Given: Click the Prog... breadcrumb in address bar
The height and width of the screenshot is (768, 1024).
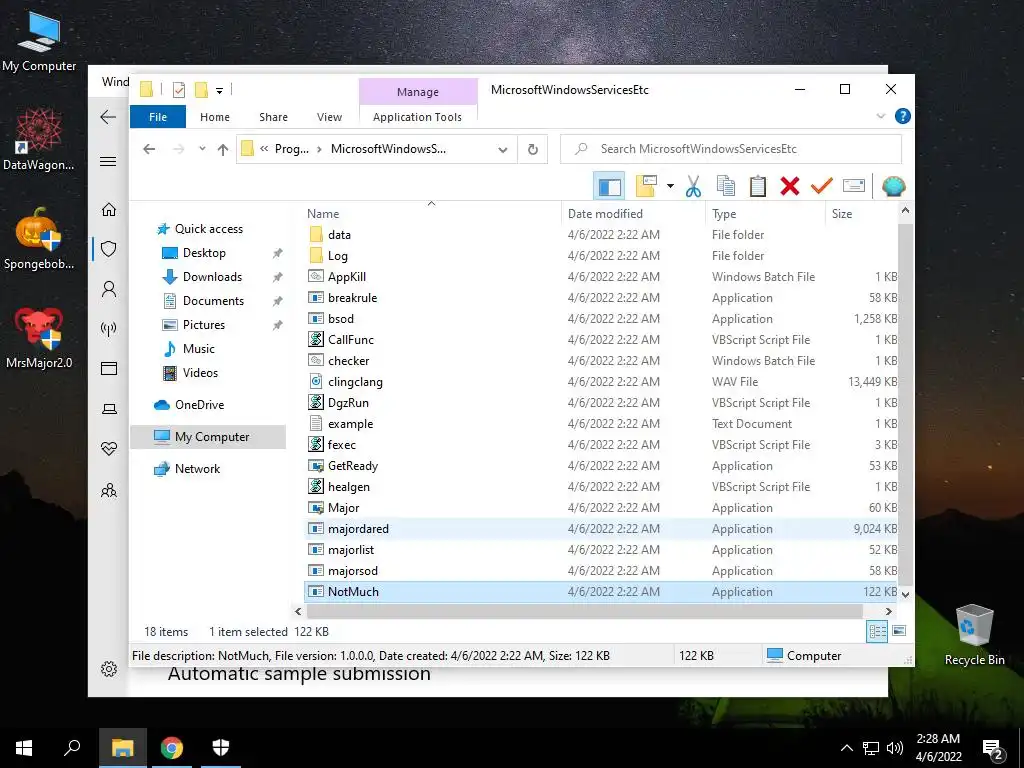Looking at the screenshot, I should coord(292,149).
